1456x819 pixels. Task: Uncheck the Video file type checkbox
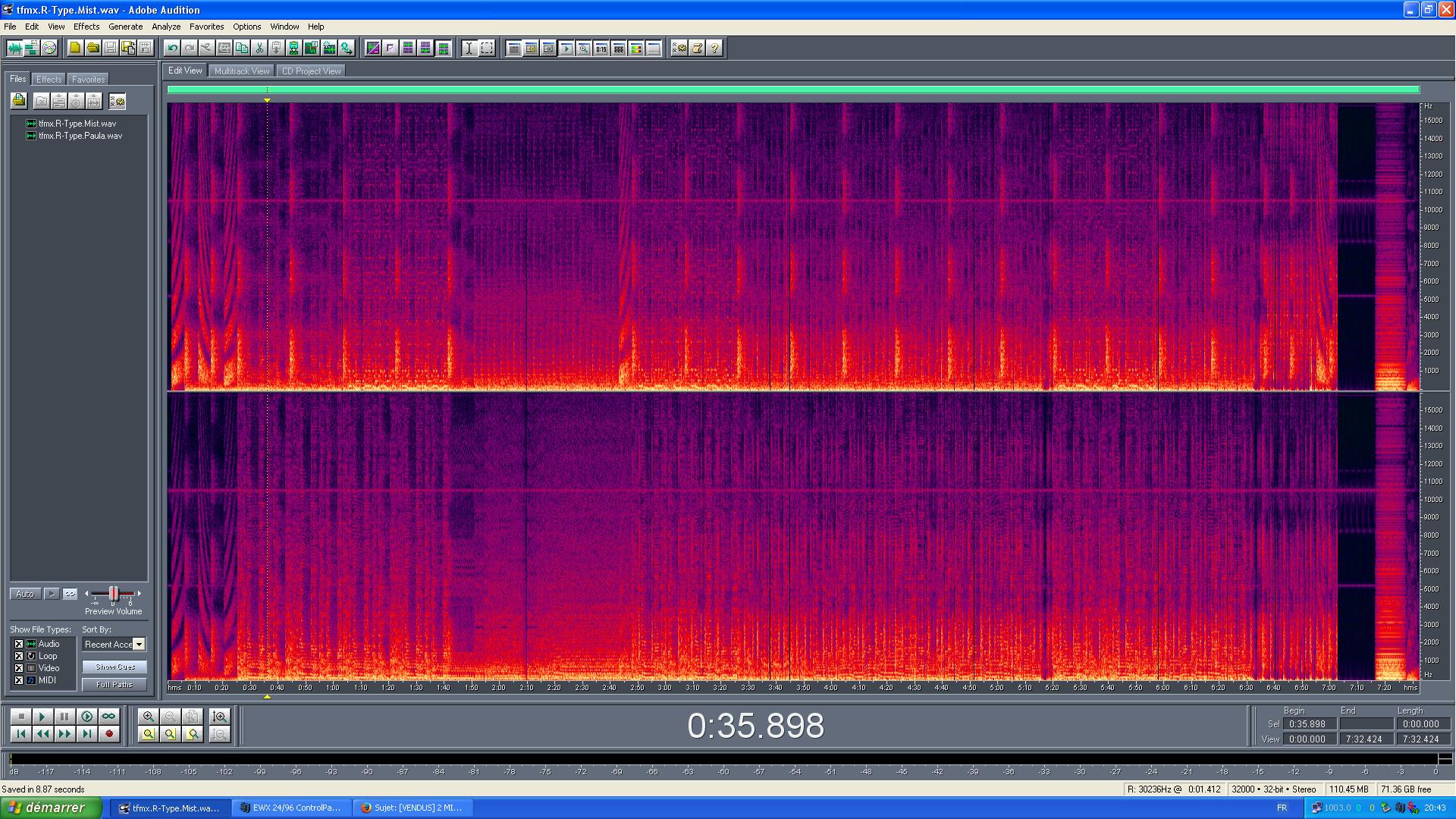19,668
